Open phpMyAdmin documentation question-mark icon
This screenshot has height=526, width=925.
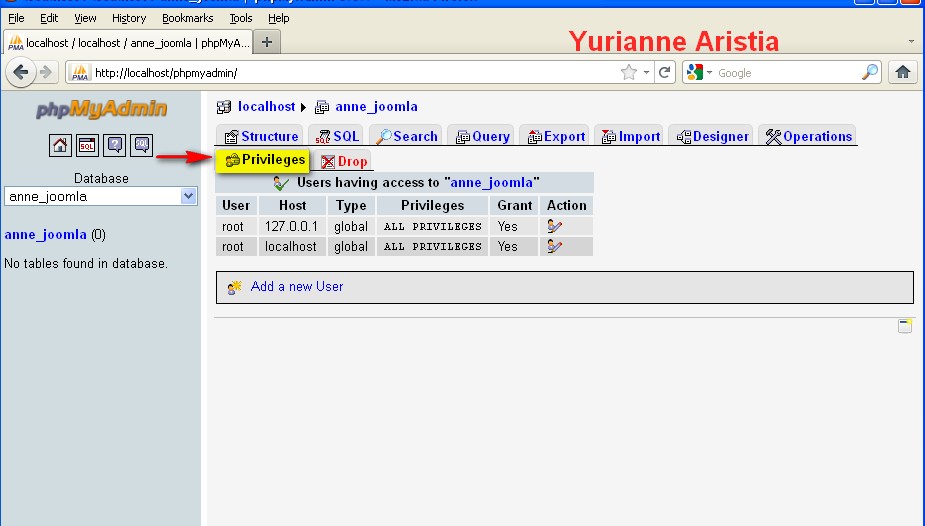pos(114,145)
